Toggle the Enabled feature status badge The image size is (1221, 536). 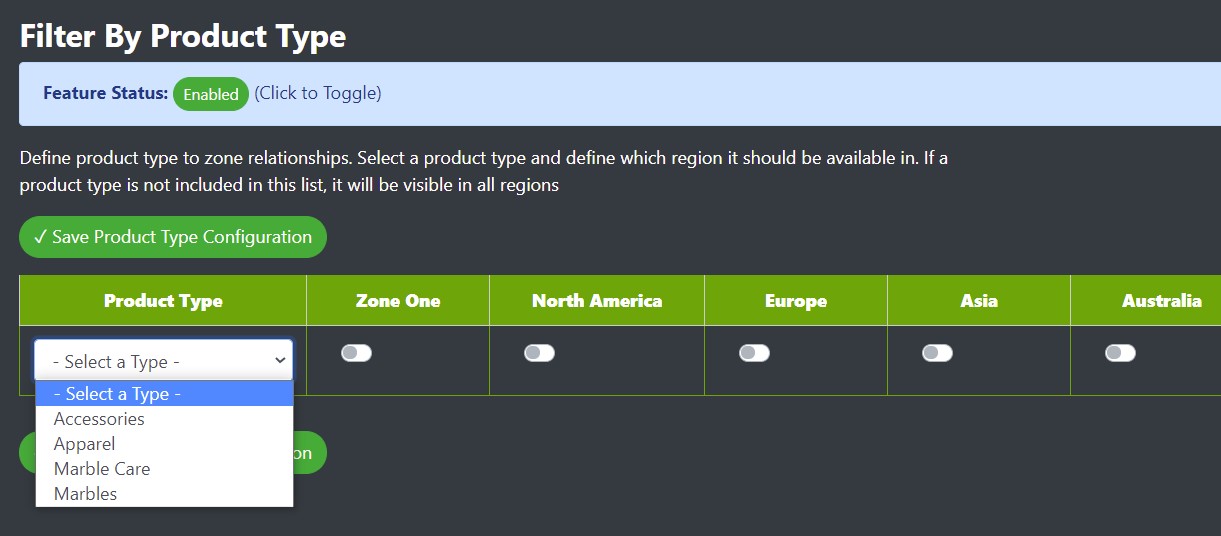click(211, 94)
